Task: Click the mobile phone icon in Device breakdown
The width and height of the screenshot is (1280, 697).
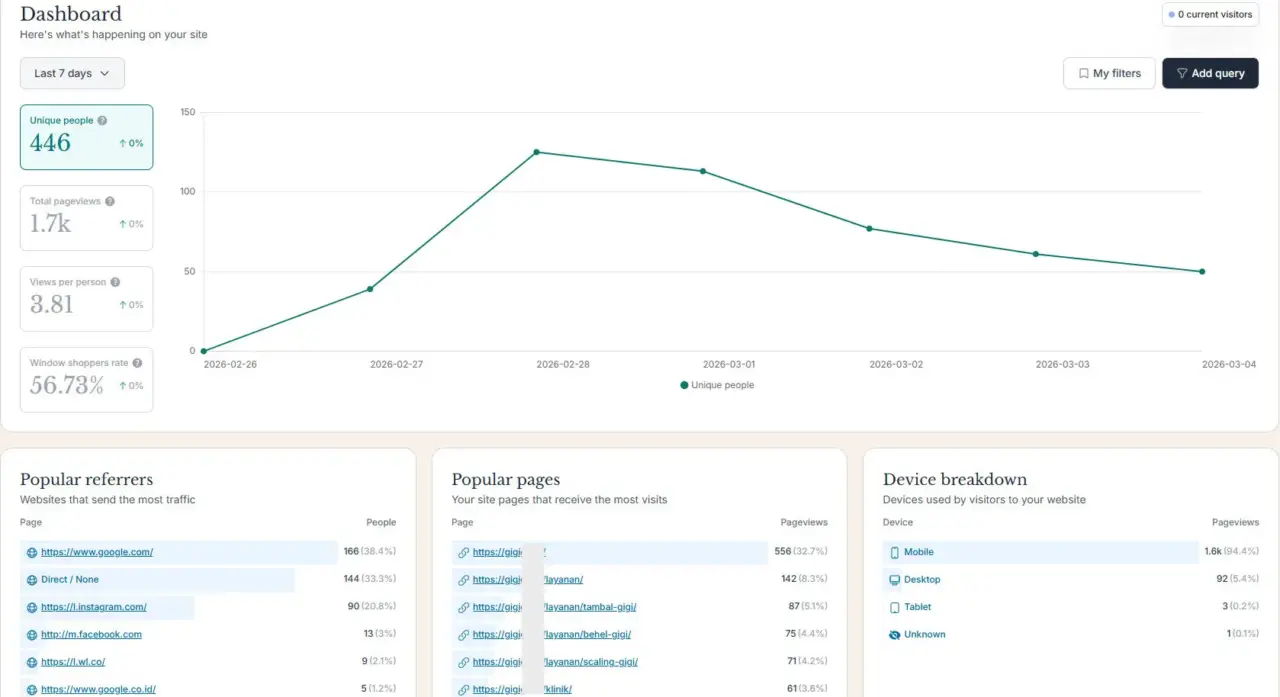Action: click(895, 552)
